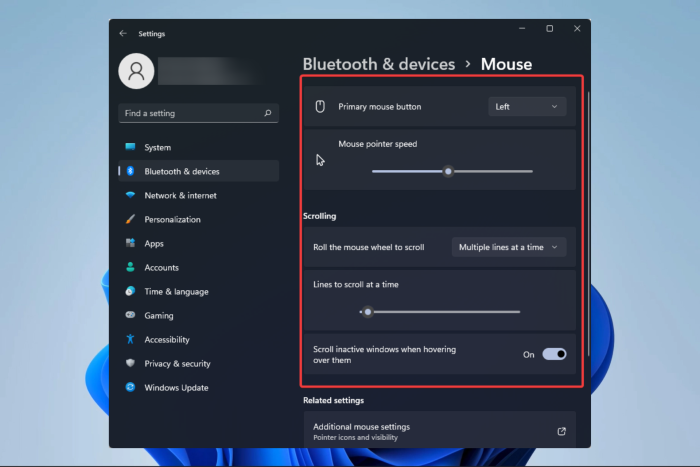The width and height of the screenshot is (700, 467).
Task: Go to Network & internet
Action: pos(199,195)
